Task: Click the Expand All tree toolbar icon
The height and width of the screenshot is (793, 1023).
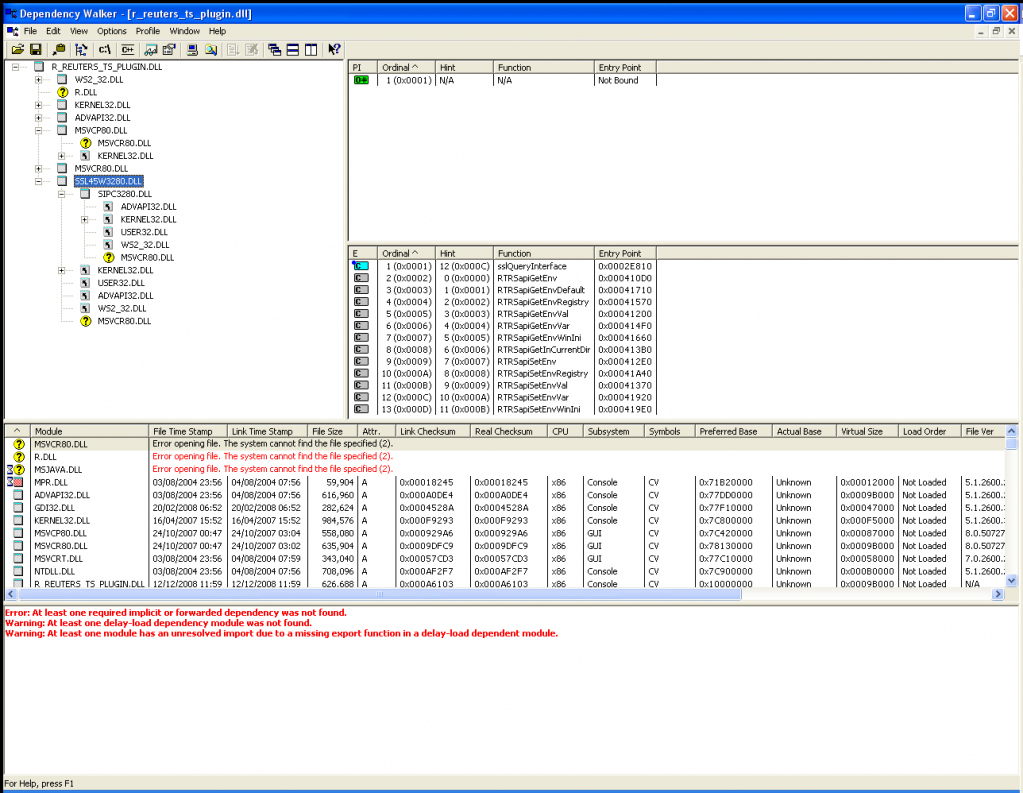Action: tap(234, 49)
